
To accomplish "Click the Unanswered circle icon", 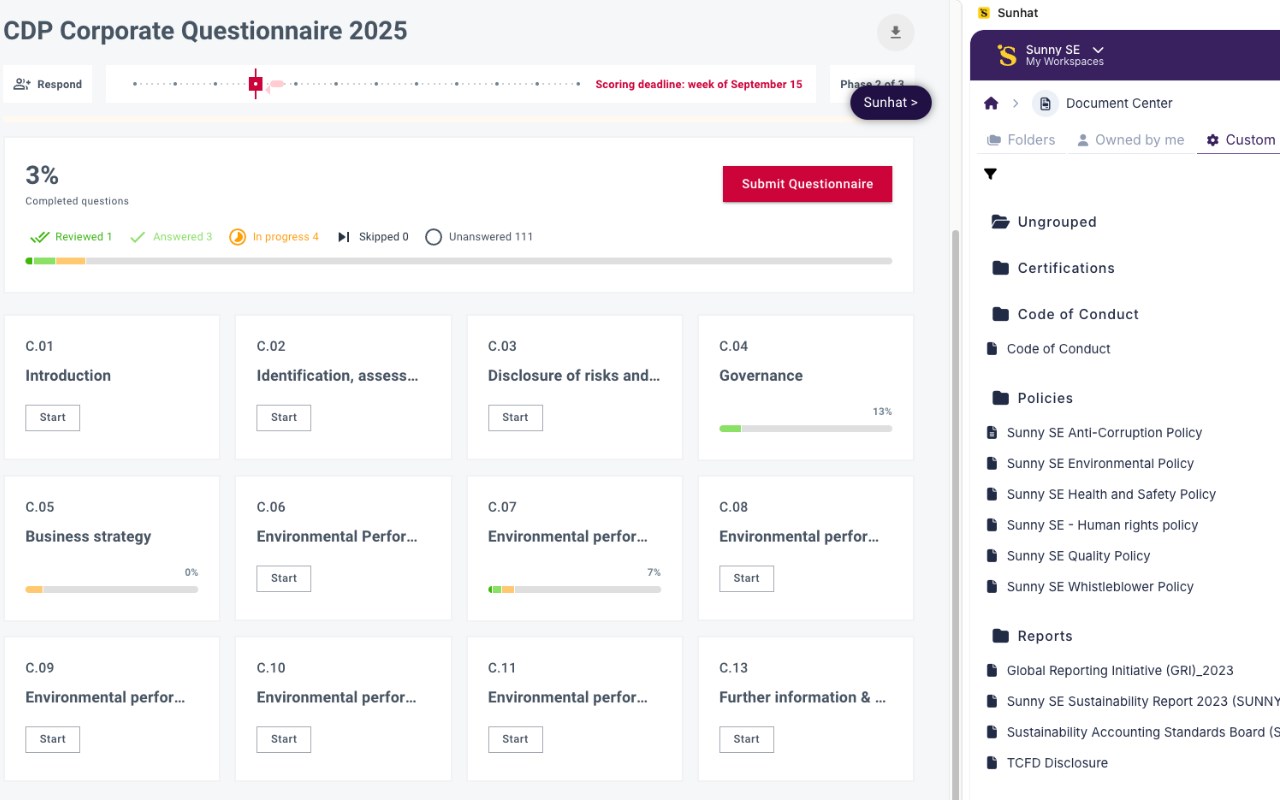I will point(433,237).
